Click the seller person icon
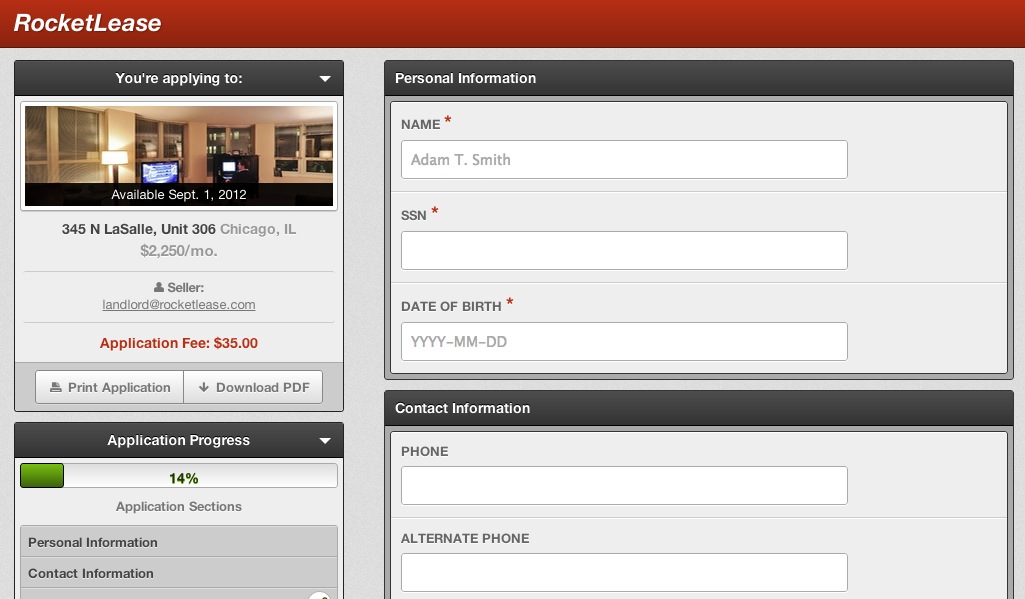The image size is (1025, 599). pos(159,287)
